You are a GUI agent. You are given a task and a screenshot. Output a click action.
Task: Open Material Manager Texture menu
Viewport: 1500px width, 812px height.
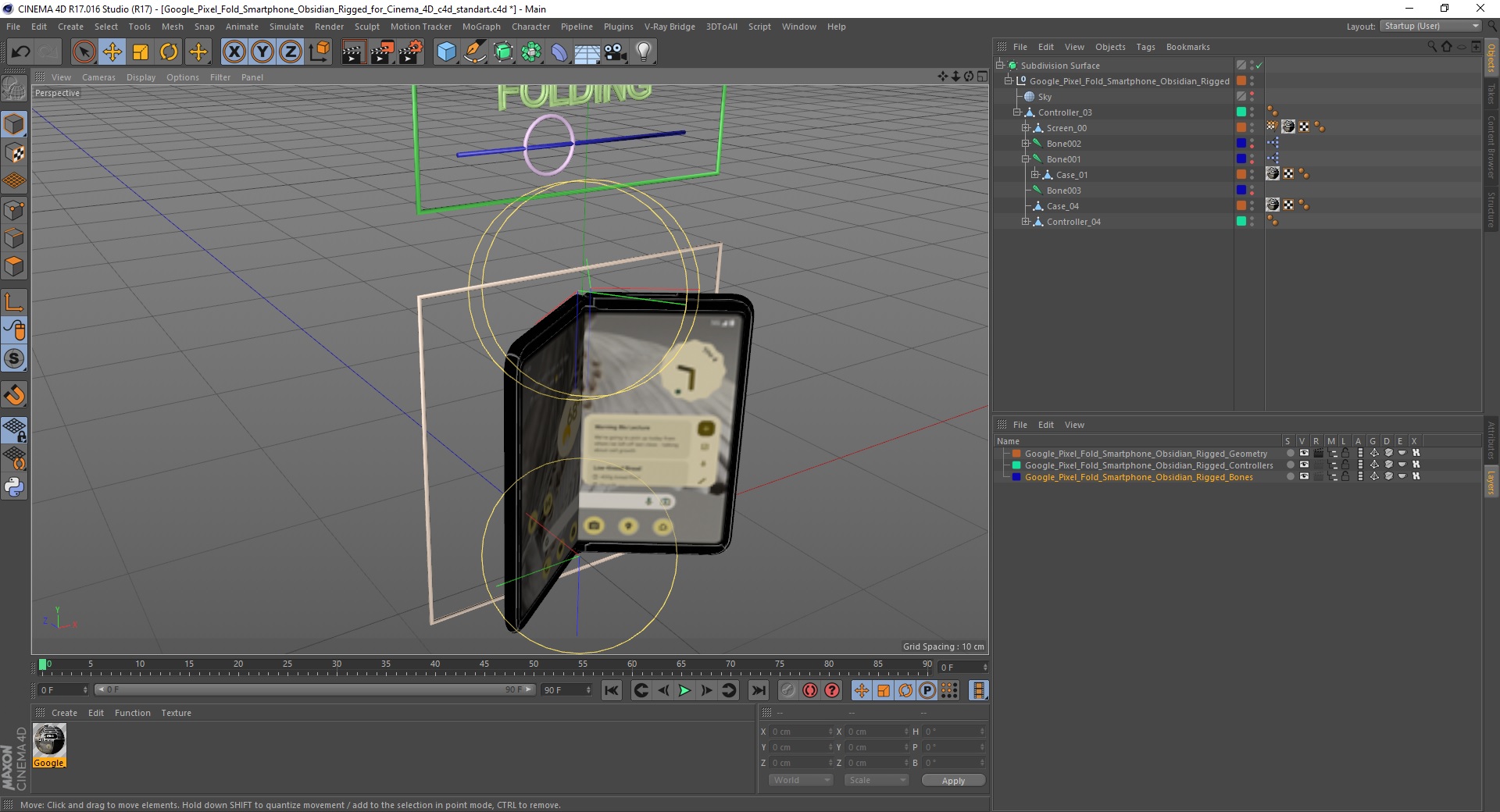pyautogui.click(x=176, y=713)
